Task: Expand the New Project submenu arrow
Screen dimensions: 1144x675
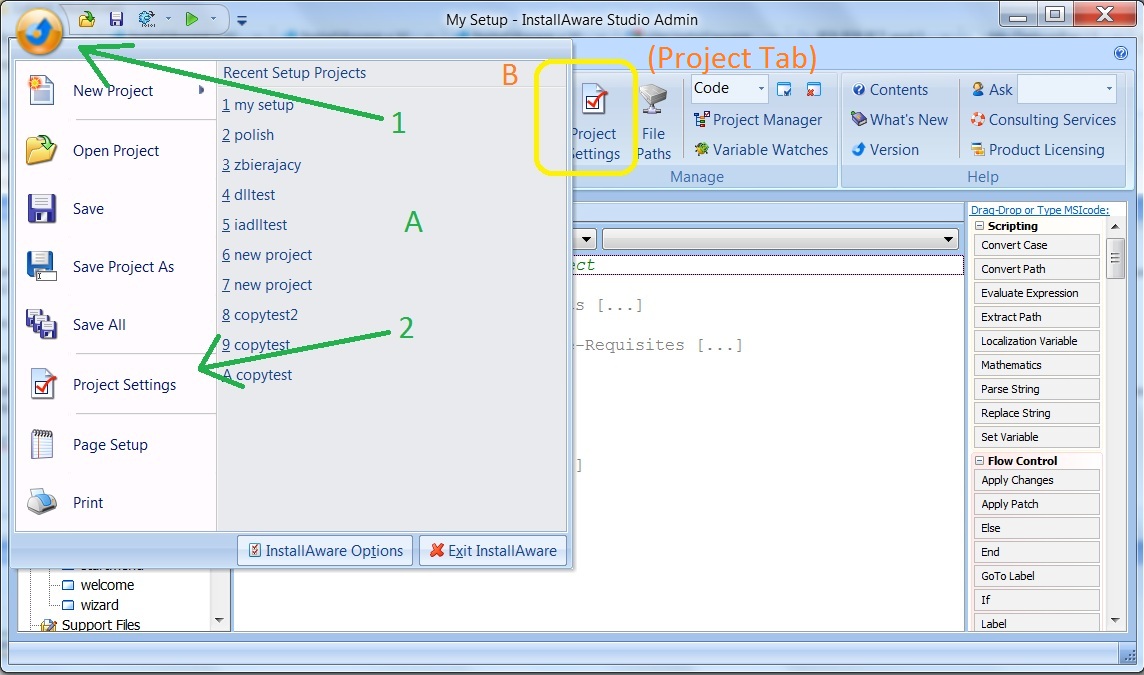Action: pos(201,90)
